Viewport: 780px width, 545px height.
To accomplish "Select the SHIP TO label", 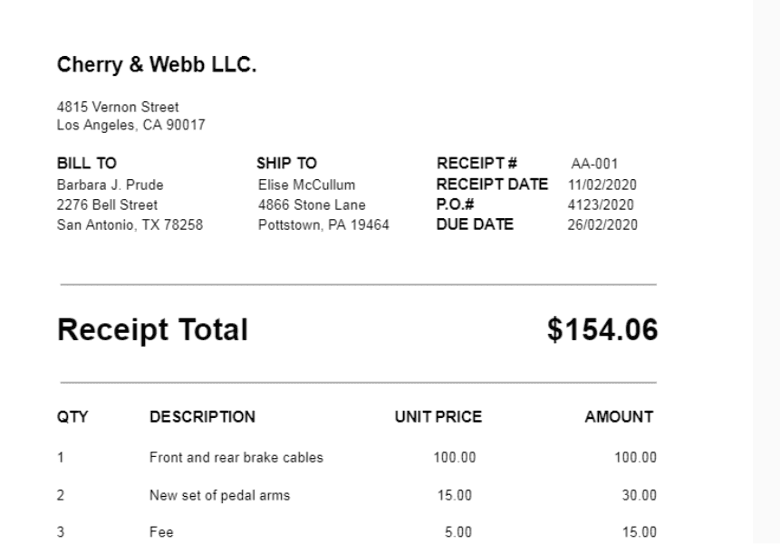I will click(287, 163).
